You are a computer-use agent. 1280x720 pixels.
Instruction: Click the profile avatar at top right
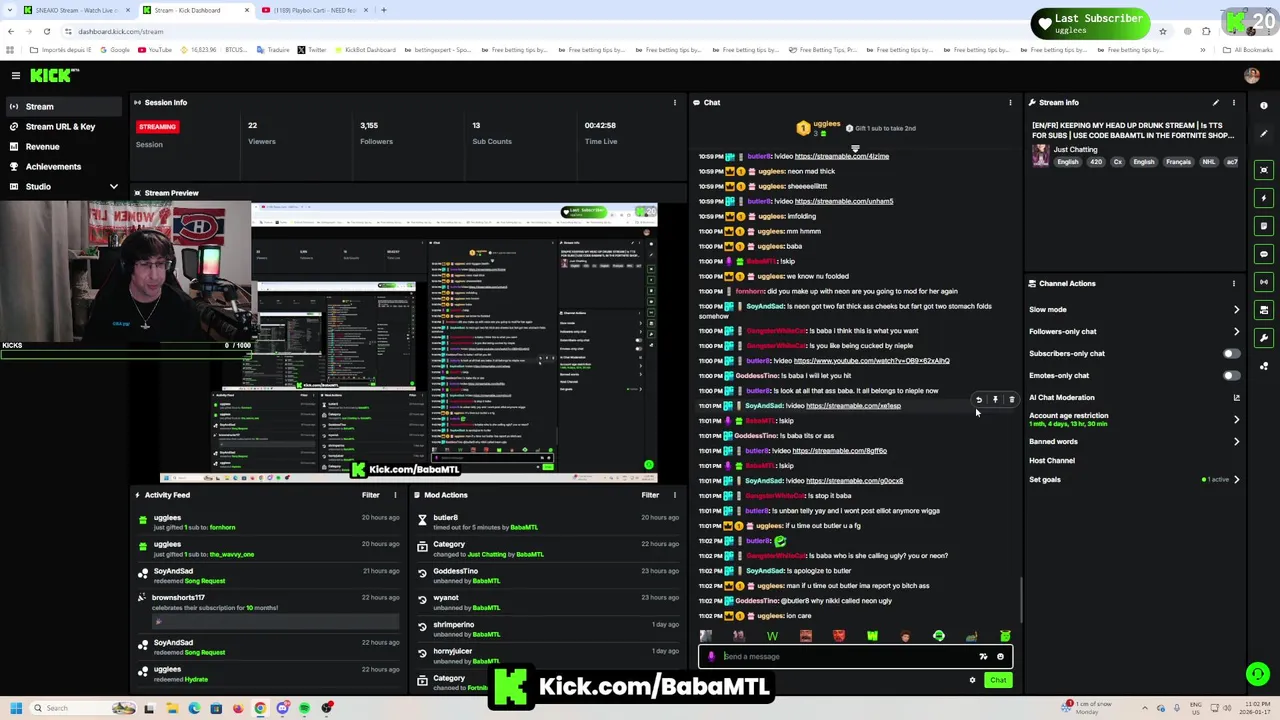pyautogui.click(x=1252, y=75)
